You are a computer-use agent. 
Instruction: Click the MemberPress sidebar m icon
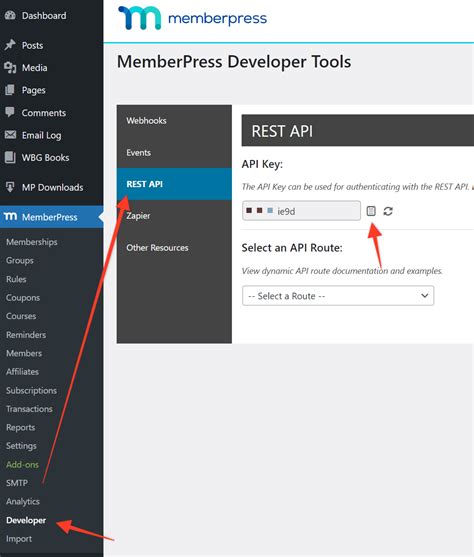pyautogui.click(x=10, y=216)
